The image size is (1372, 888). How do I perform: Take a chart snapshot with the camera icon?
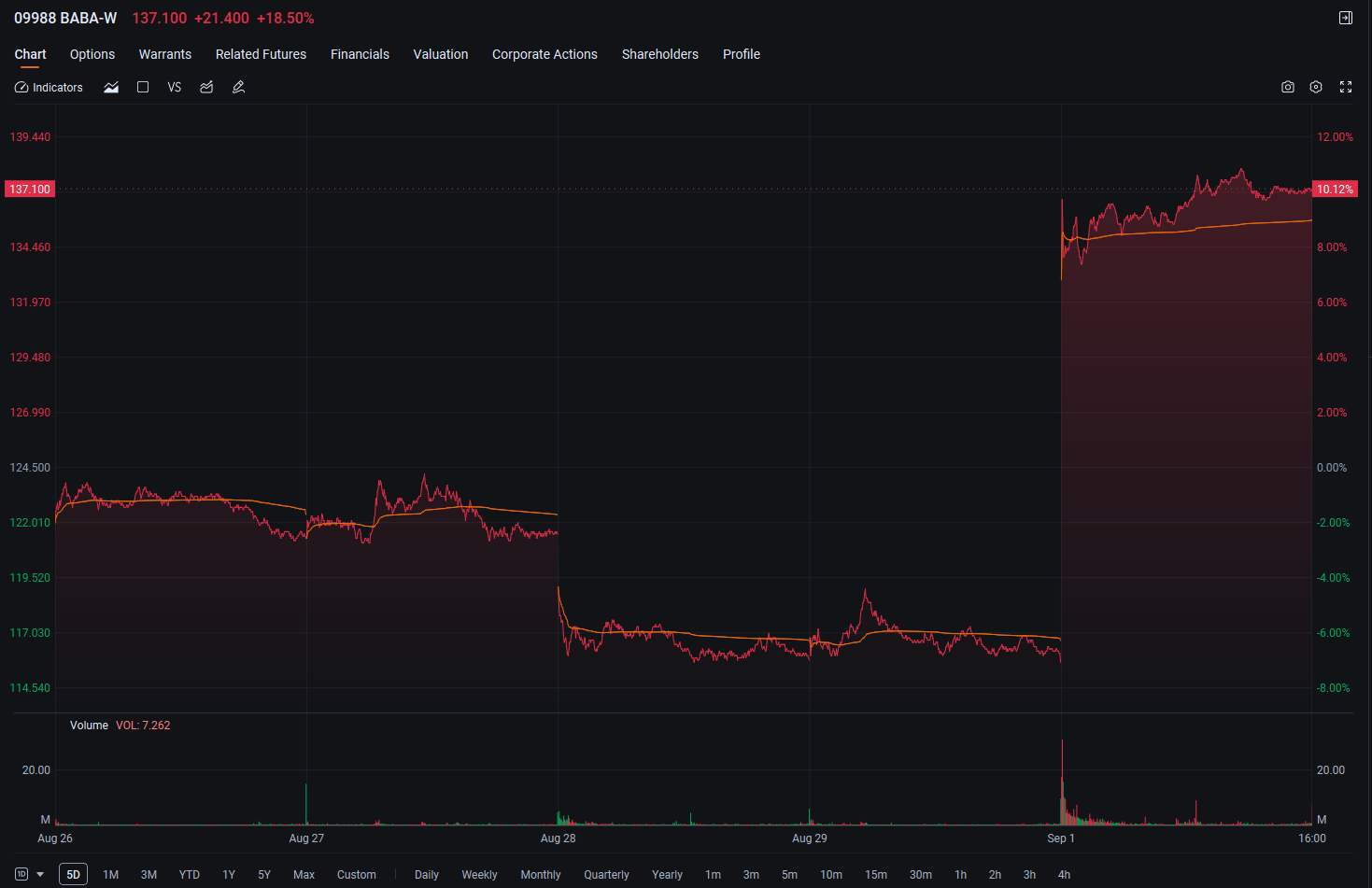(x=1288, y=87)
